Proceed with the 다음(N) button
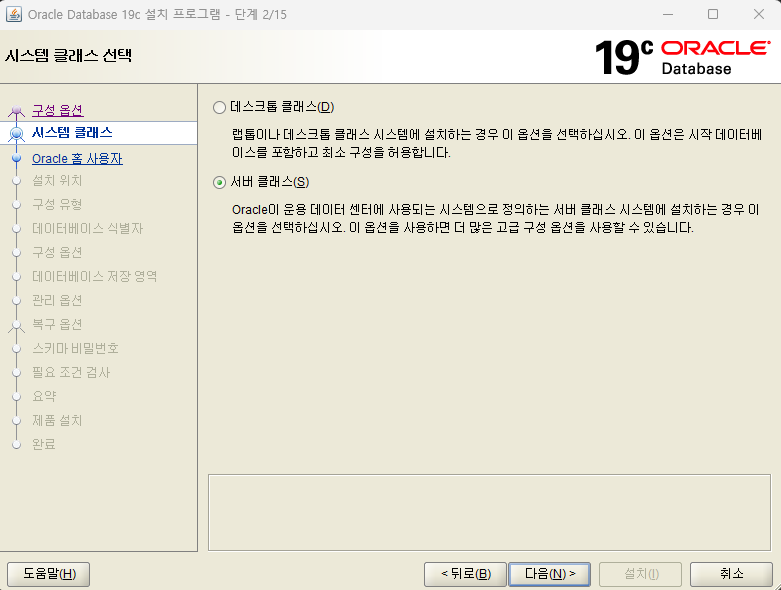Image resolution: width=781 pixels, height=590 pixels. tap(549, 574)
